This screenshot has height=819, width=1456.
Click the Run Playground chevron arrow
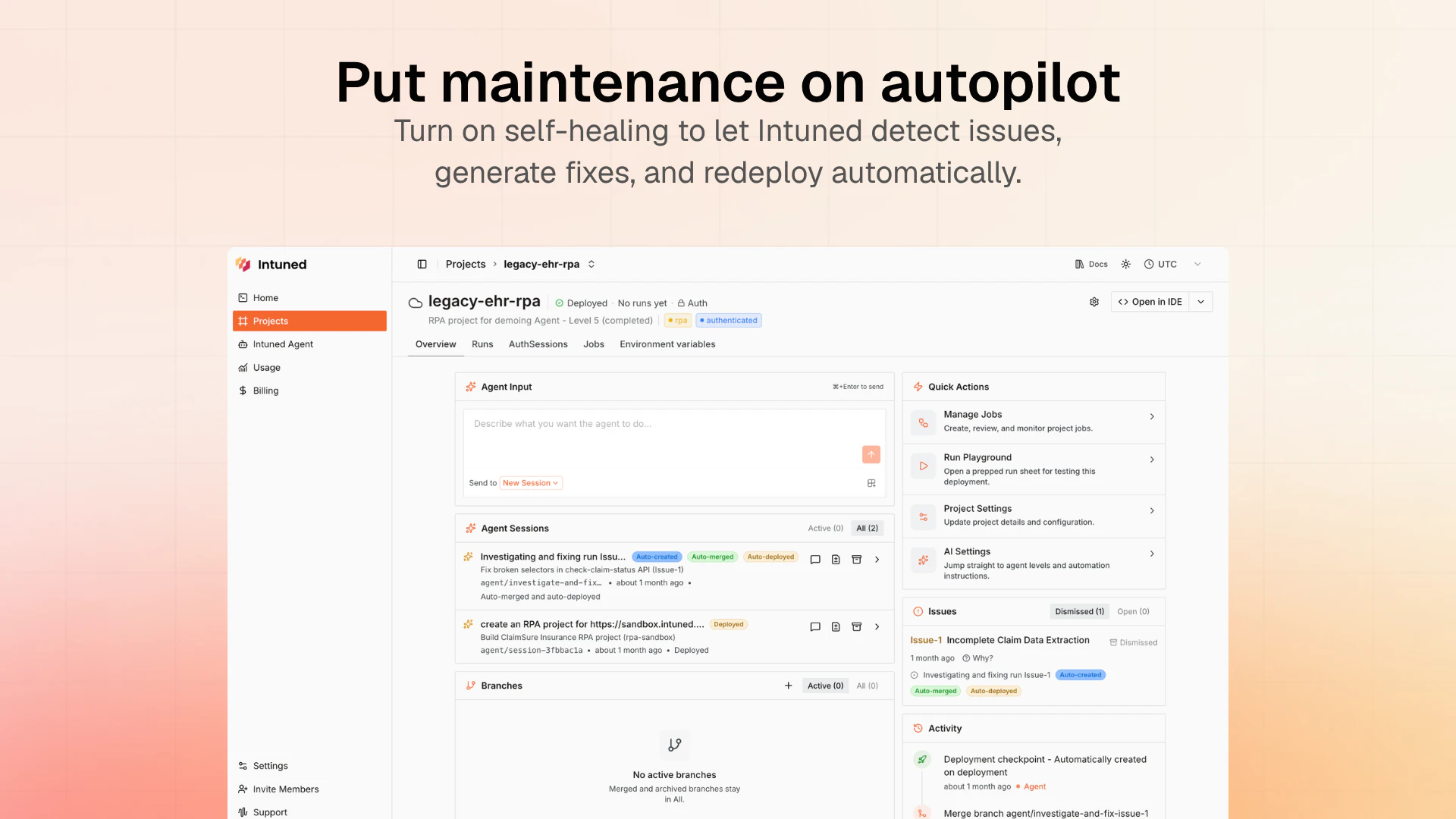pos(1152,460)
